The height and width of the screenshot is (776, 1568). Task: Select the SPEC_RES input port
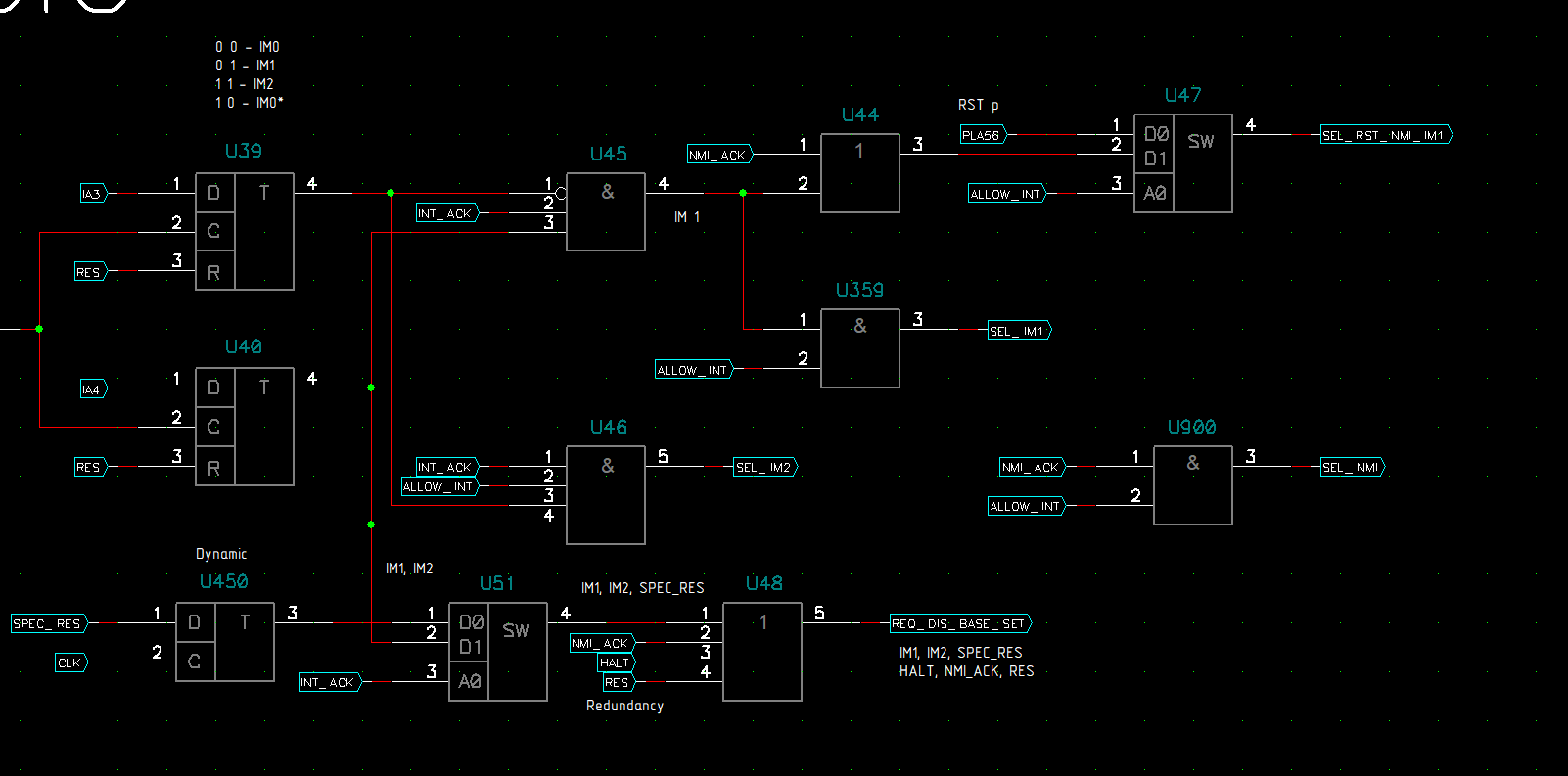tap(48, 623)
